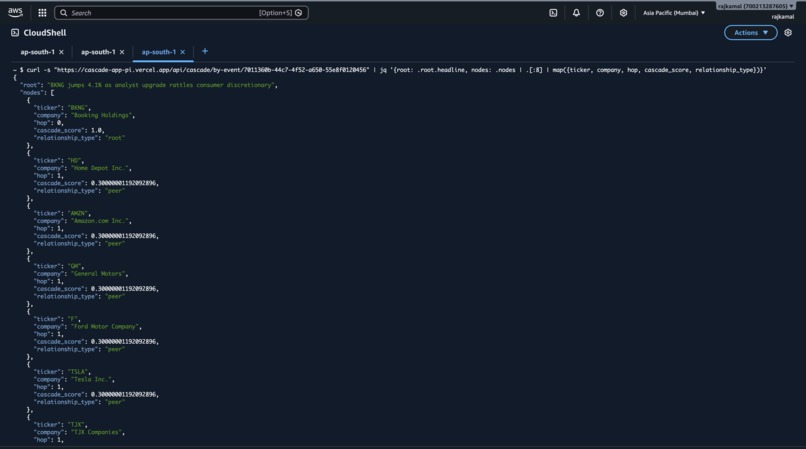The width and height of the screenshot is (806, 449).
Task: Open the AWS home logo
Action: pos(15,12)
